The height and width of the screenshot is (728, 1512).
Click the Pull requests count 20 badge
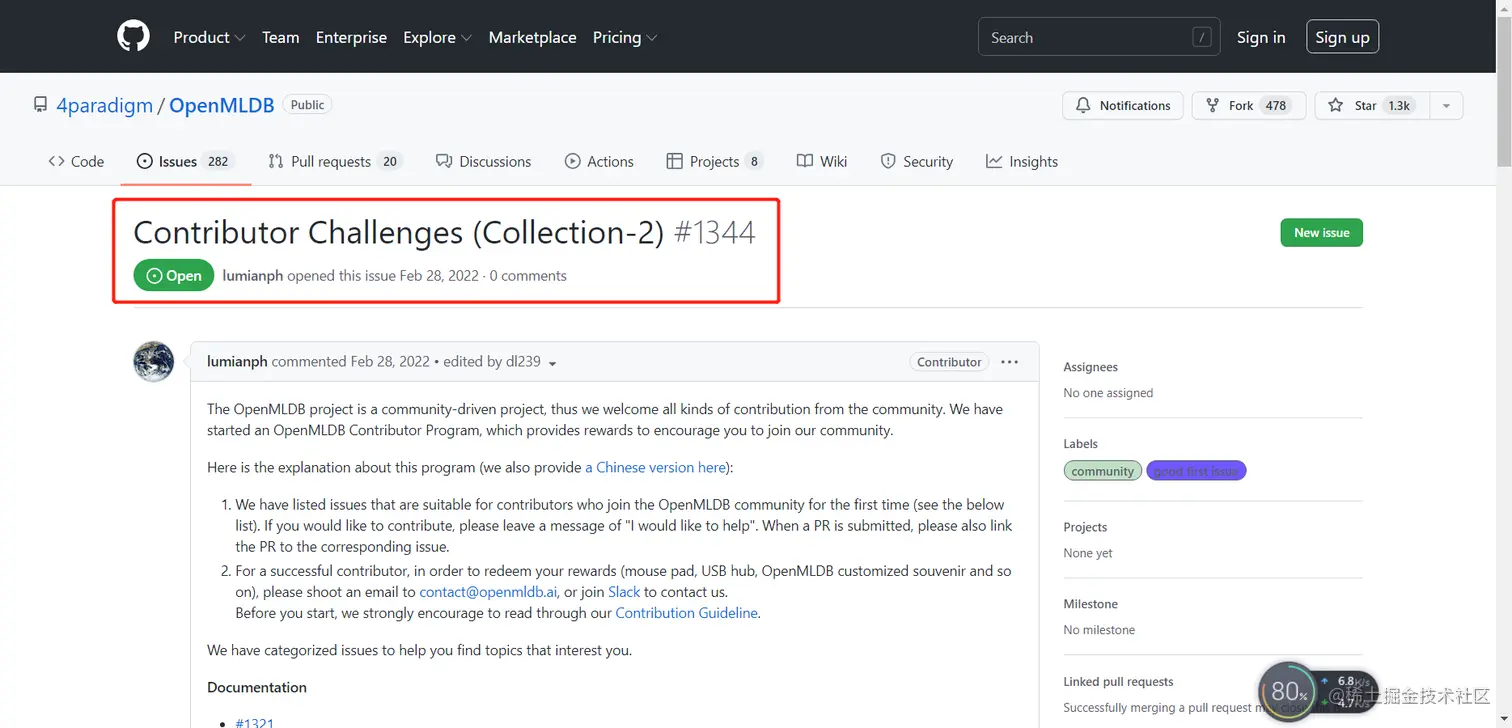pos(390,161)
